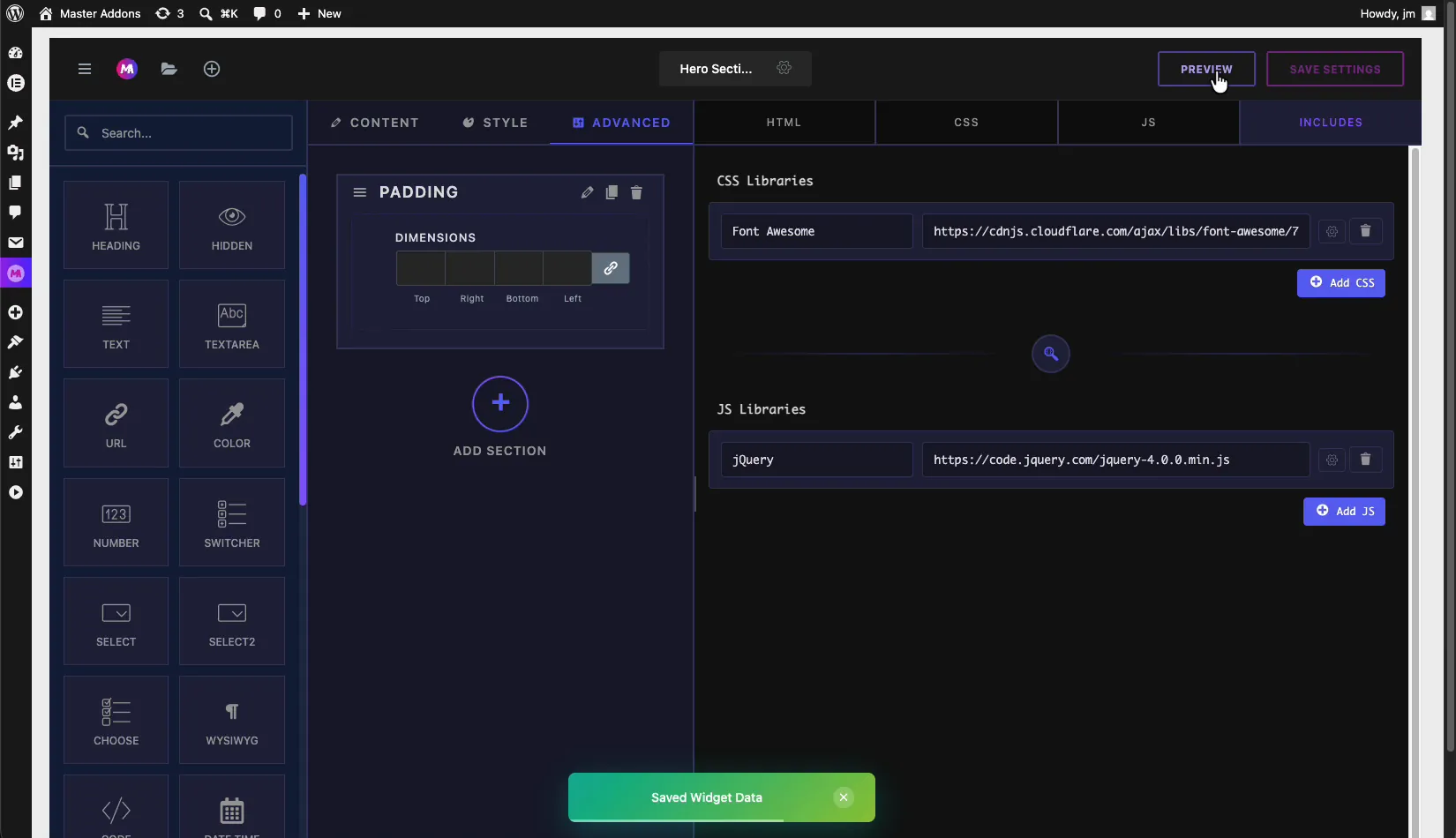Add the Number control
Image resolution: width=1456 pixels, height=838 pixels.
click(116, 522)
